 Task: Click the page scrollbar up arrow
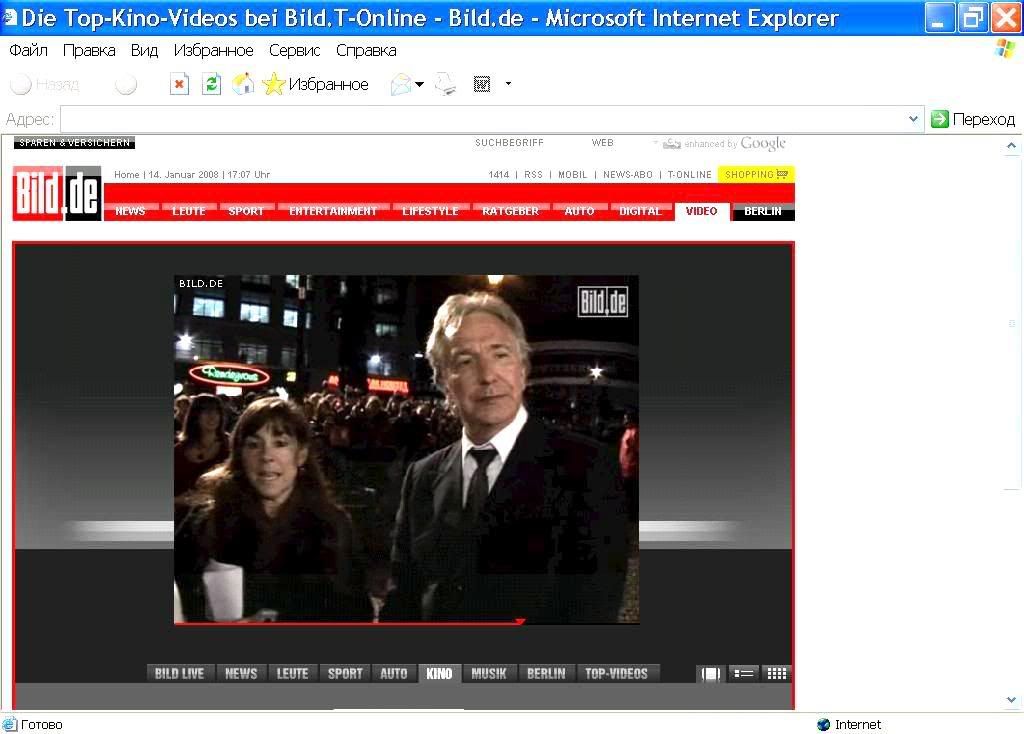pyautogui.click(x=1011, y=146)
